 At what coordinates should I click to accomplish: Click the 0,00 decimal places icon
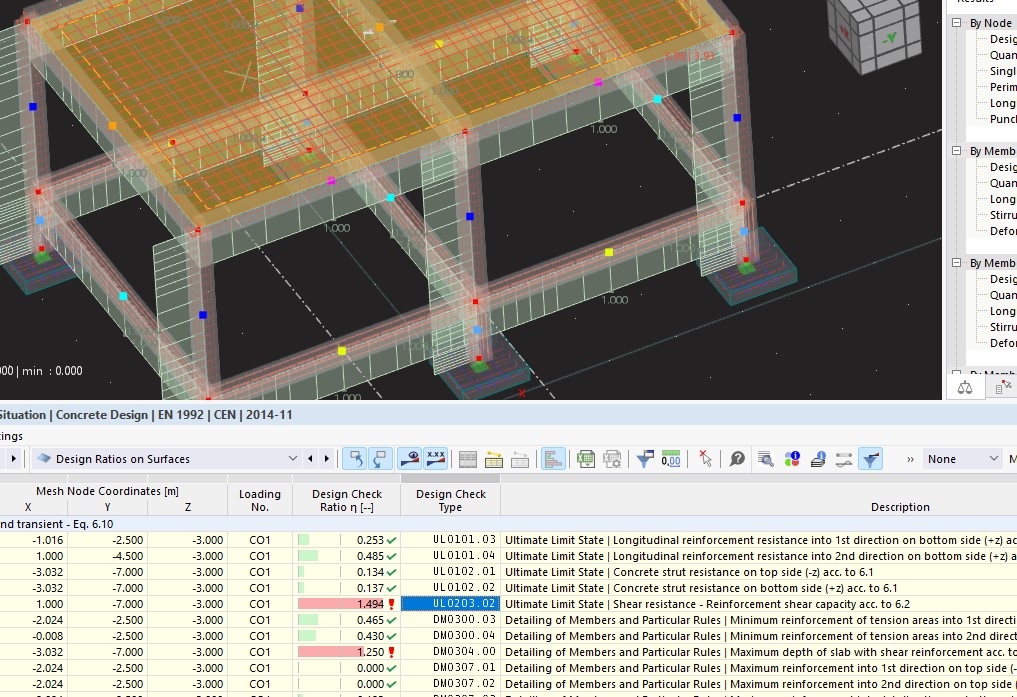671,459
